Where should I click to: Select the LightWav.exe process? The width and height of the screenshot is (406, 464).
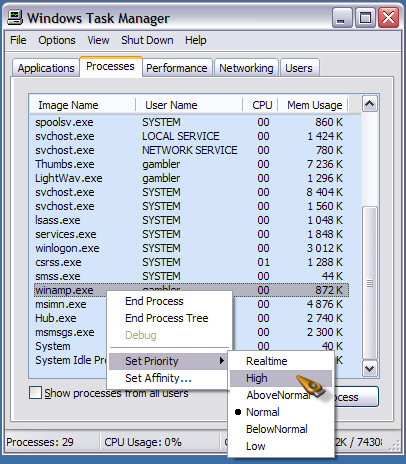[x=191, y=178]
